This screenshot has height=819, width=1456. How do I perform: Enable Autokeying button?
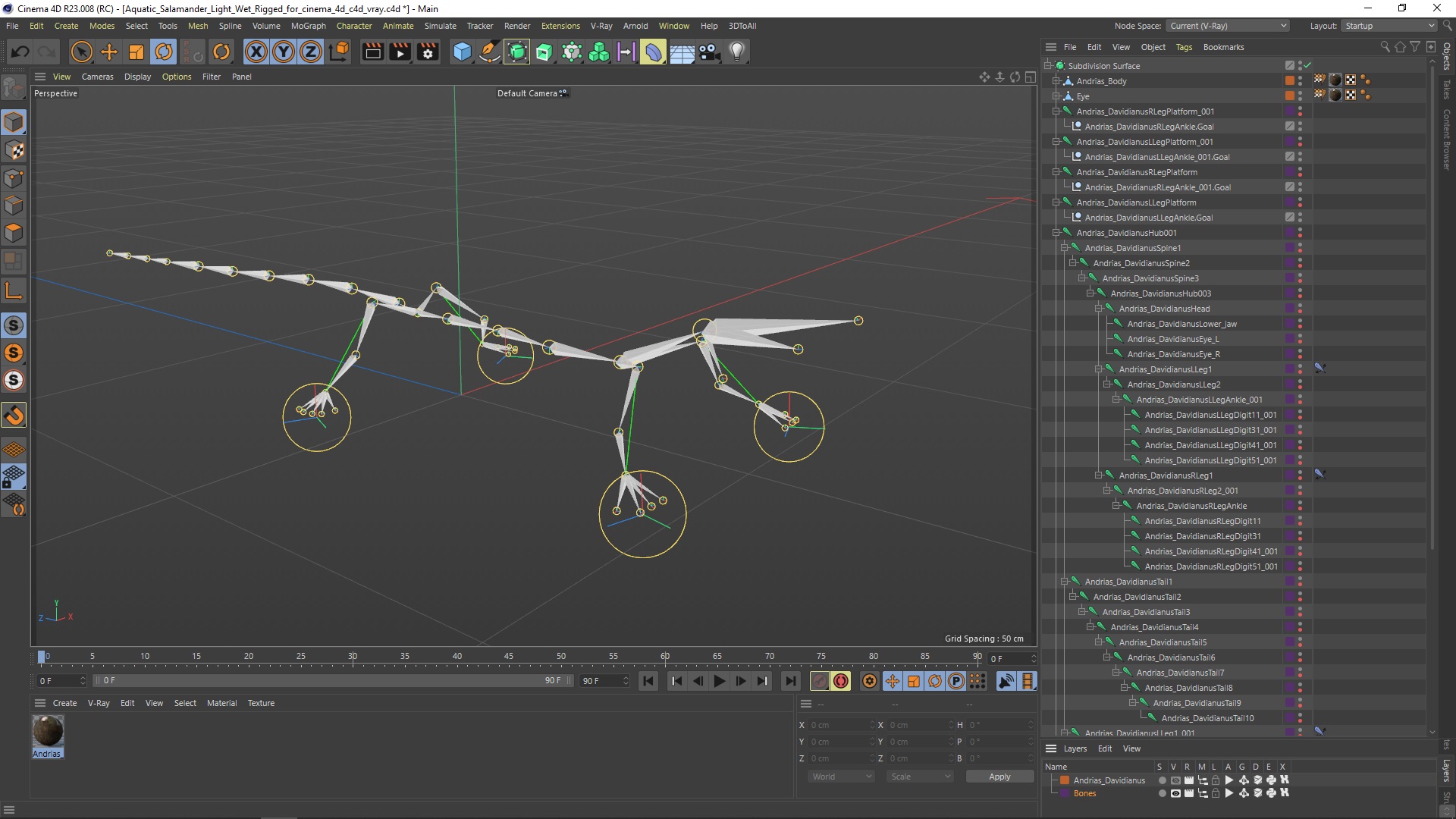[841, 681]
